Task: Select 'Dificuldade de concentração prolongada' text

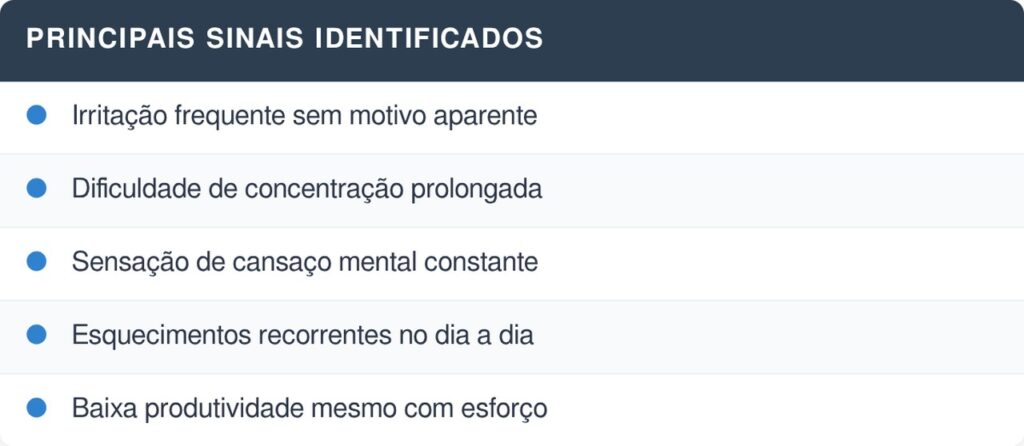Action: [306, 189]
